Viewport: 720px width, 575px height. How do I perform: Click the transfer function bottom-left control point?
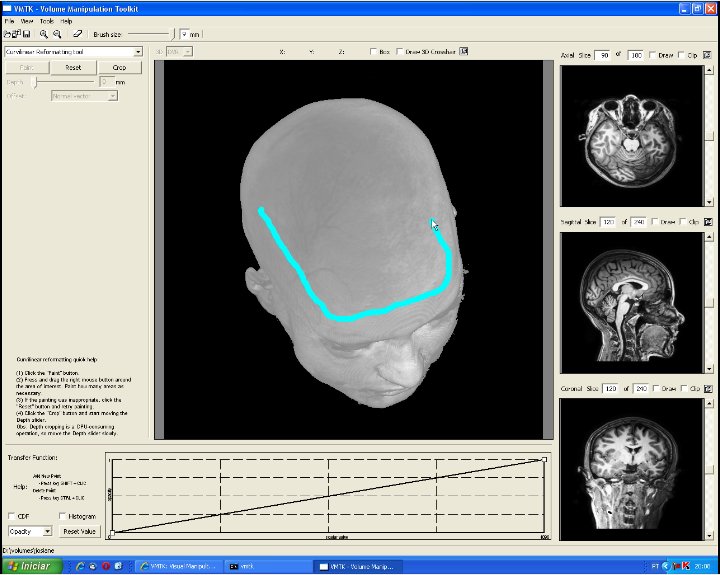click(112, 533)
